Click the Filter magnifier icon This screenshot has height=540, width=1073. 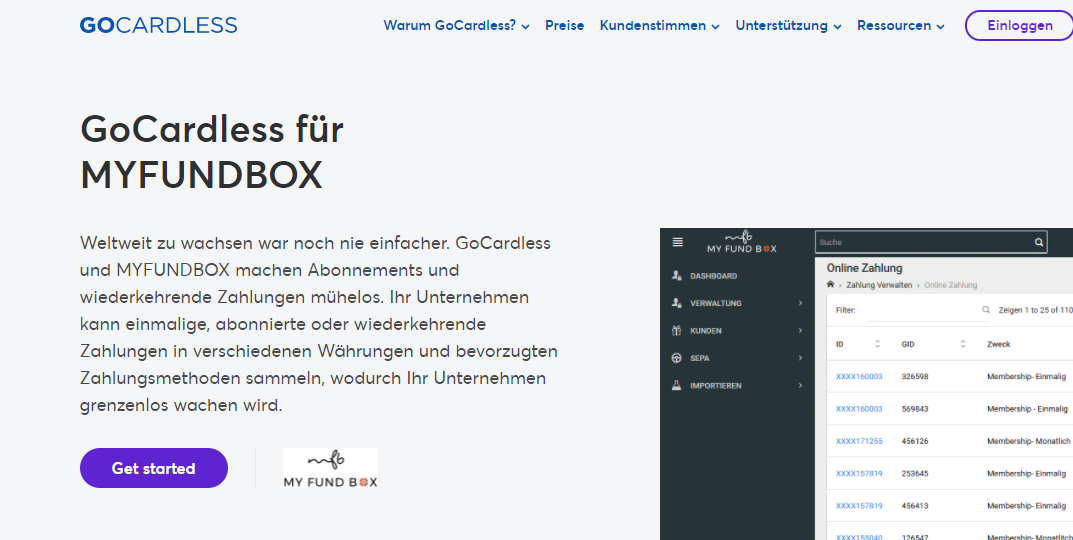tap(985, 310)
